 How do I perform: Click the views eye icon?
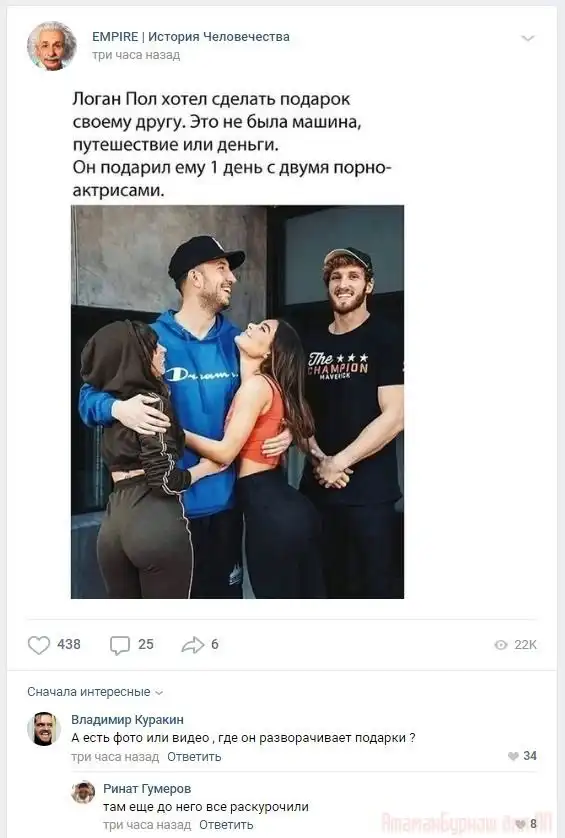pyautogui.click(x=501, y=645)
